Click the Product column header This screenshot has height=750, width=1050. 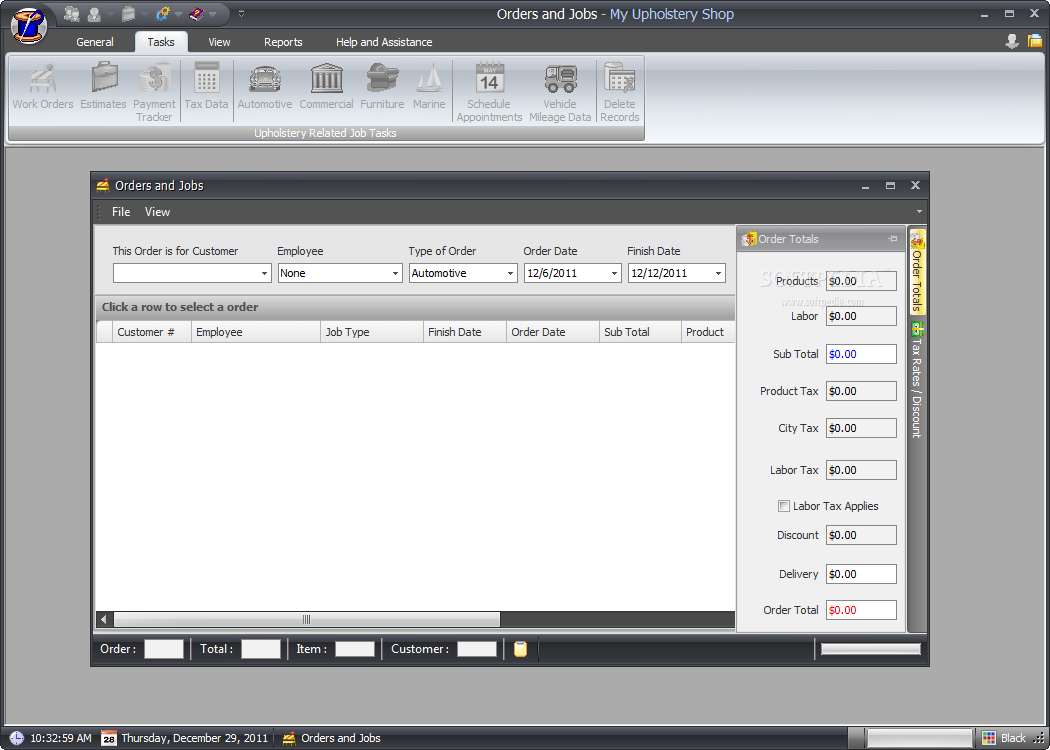click(x=708, y=332)
